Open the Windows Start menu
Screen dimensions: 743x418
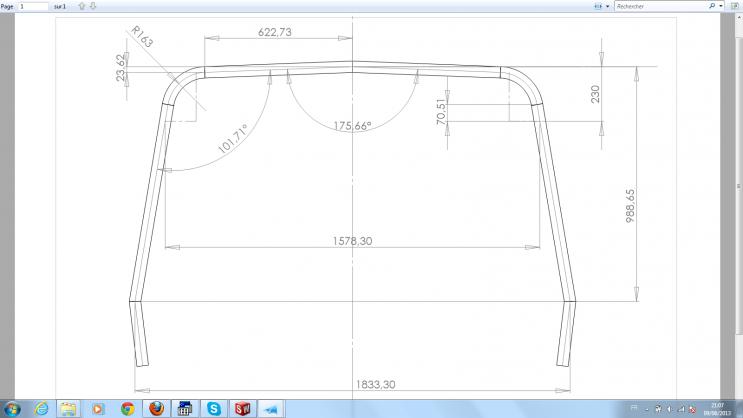tap(11, 408)
